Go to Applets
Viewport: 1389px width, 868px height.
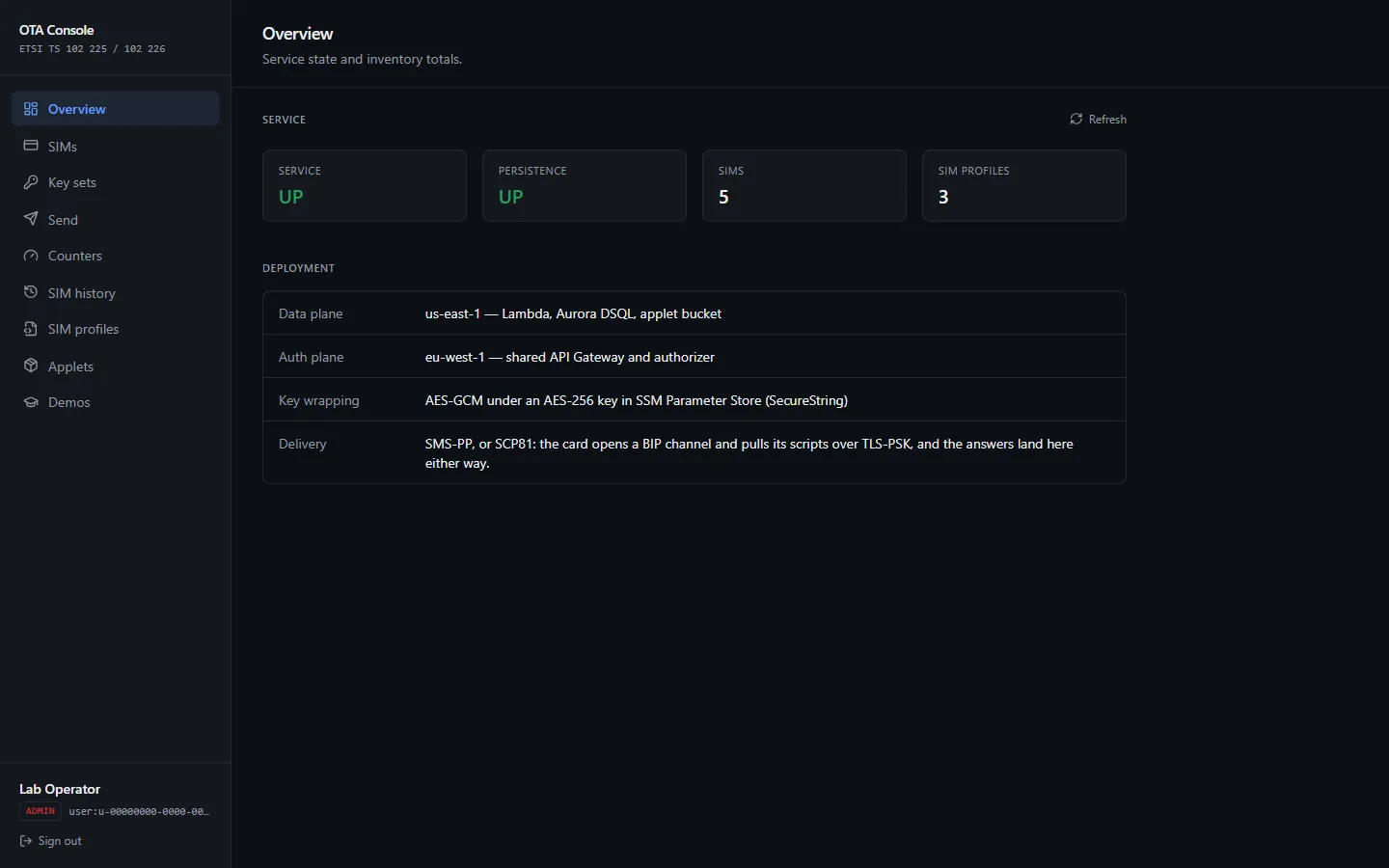click(116, 366)
